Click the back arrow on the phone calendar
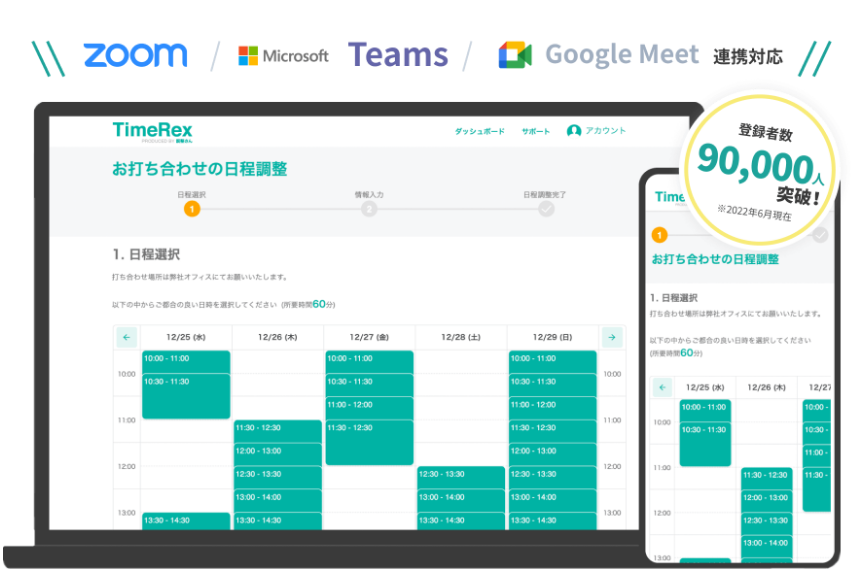The width and height of the screenshot is (856, 587). coord(662,388)
